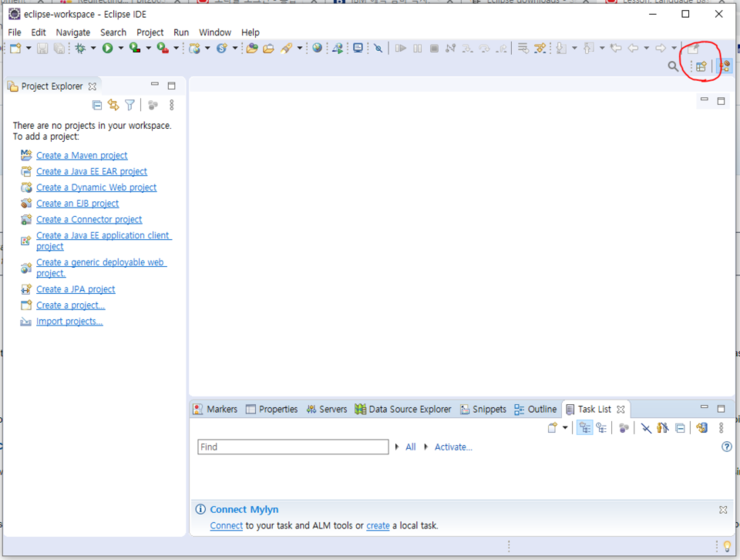Open the Window menu

[x=215, y=33]
